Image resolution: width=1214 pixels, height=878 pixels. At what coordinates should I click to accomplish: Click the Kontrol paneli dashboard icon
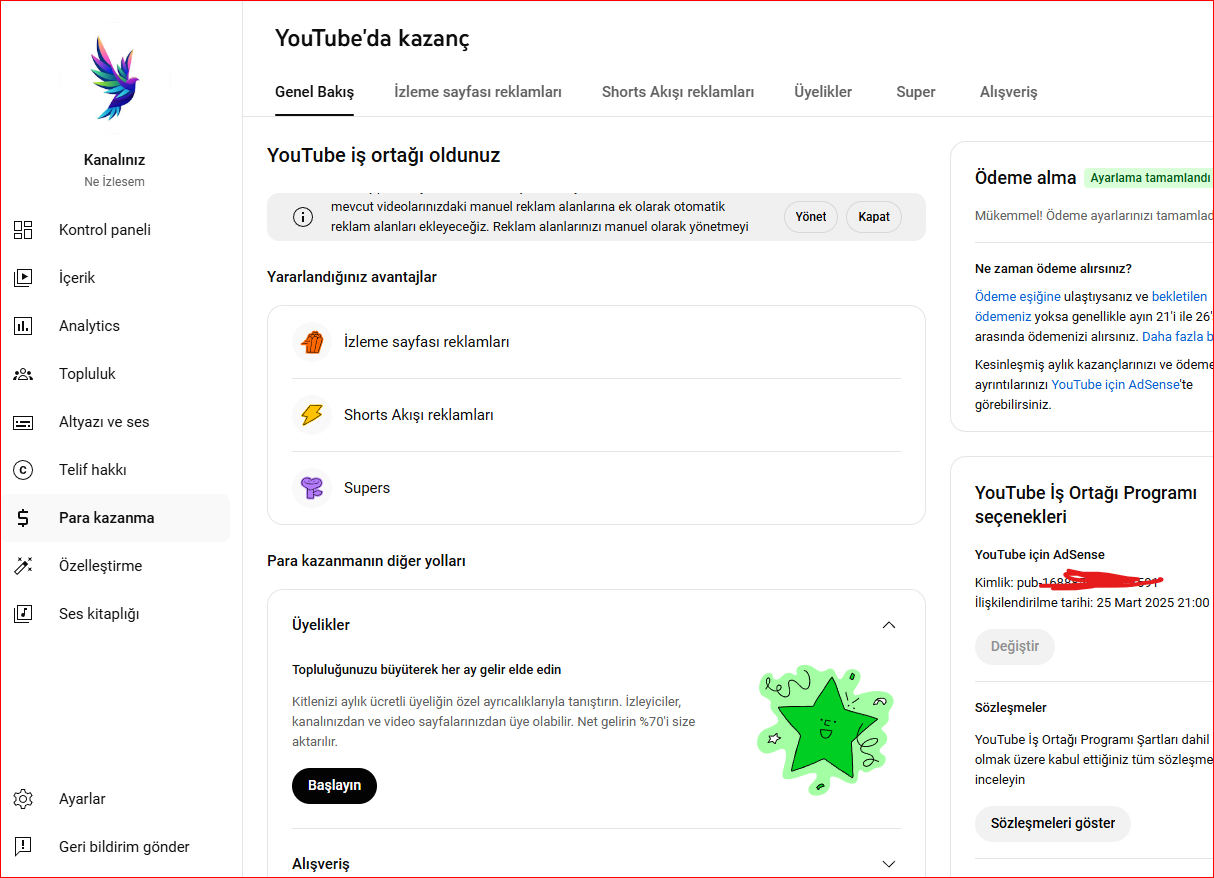click(23, 230)
